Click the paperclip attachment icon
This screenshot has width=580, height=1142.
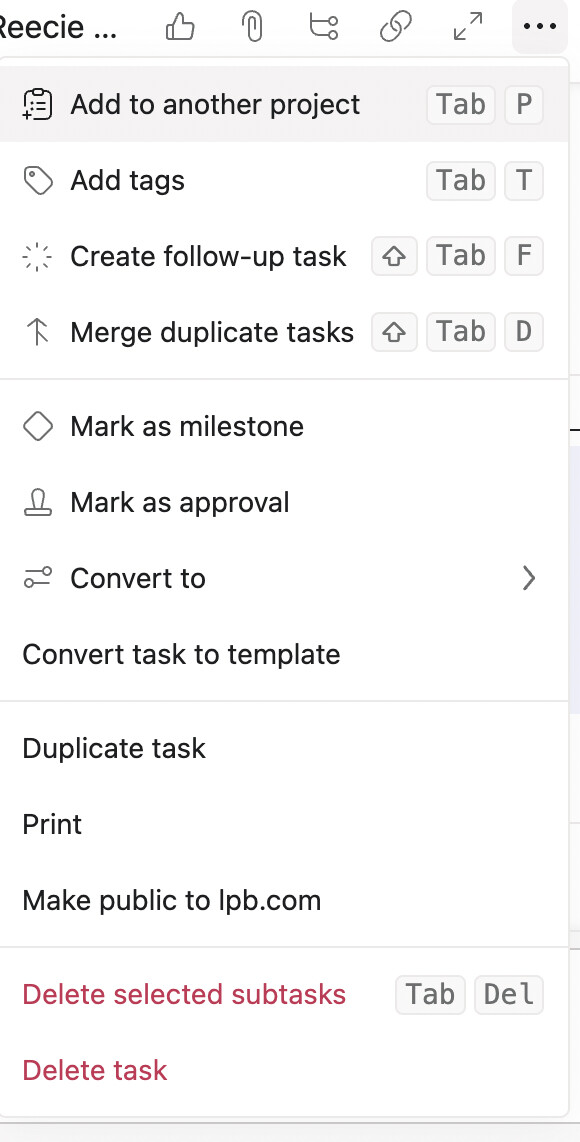pyautogui.click(x=252, y=28)
